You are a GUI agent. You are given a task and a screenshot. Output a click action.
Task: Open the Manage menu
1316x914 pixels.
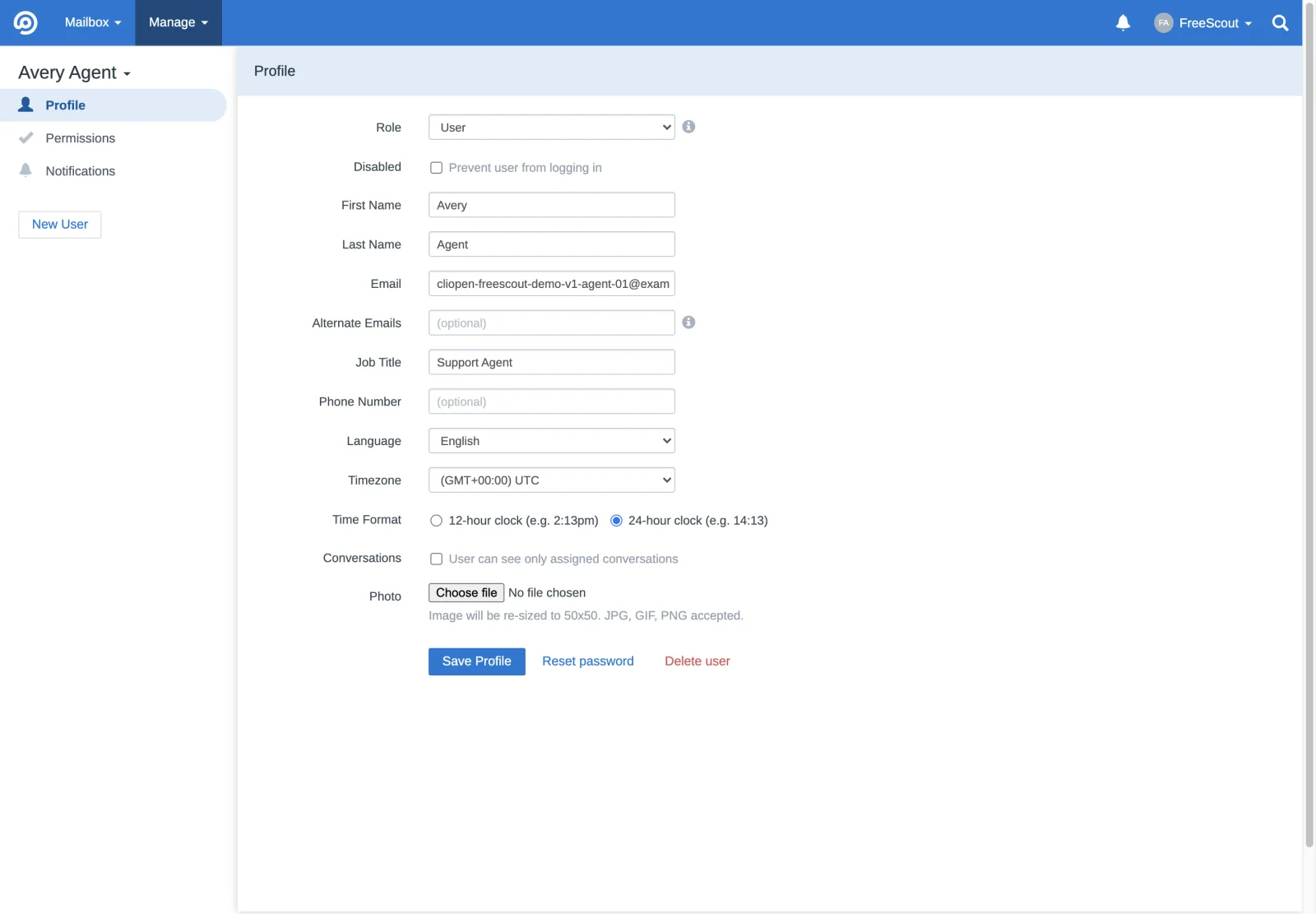(178, 23)
